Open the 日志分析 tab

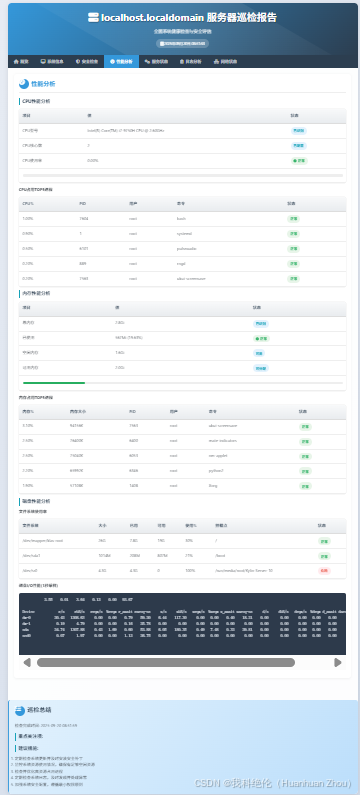[191, 61]
